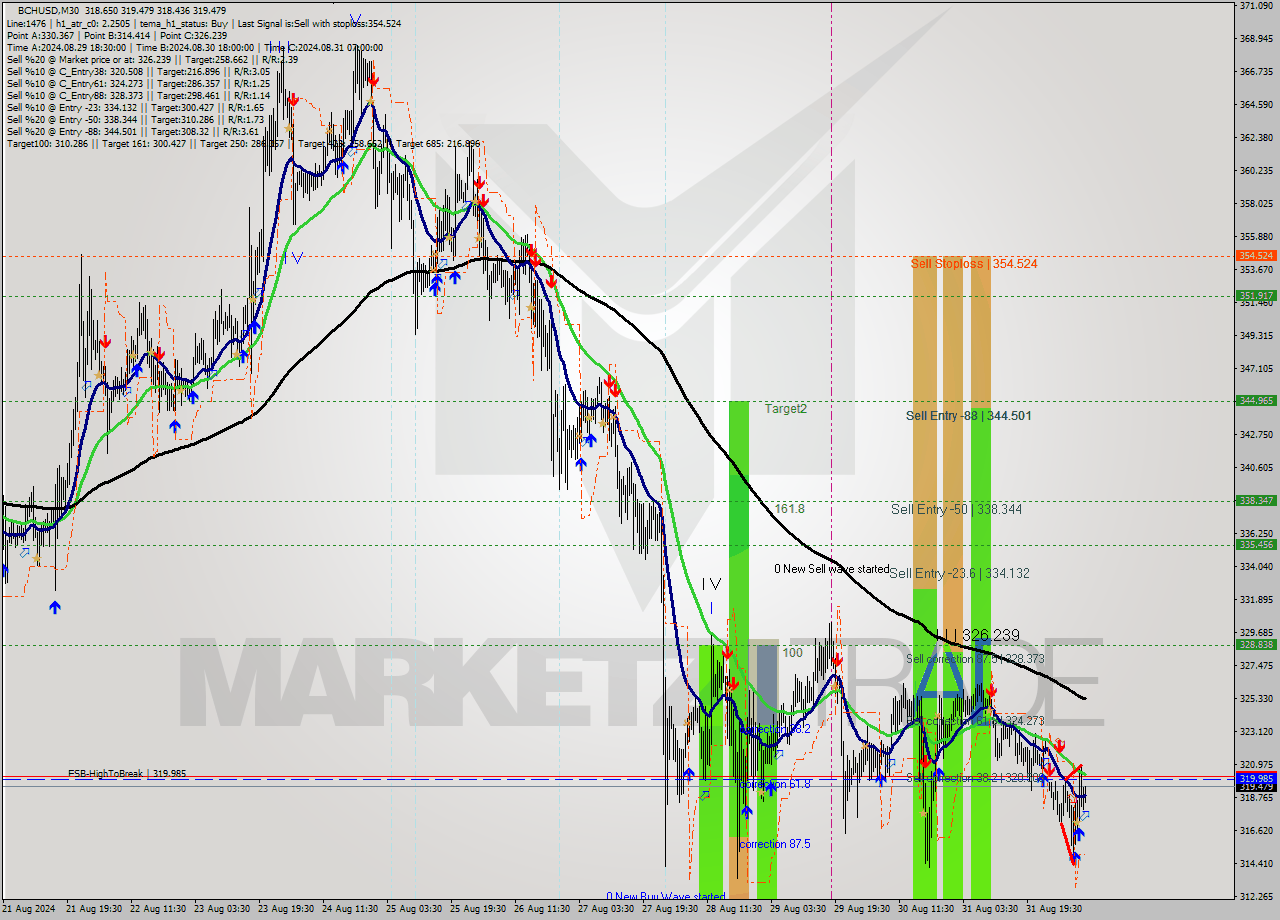Click the green 335.456 price tag on axis

point(1256,545)
